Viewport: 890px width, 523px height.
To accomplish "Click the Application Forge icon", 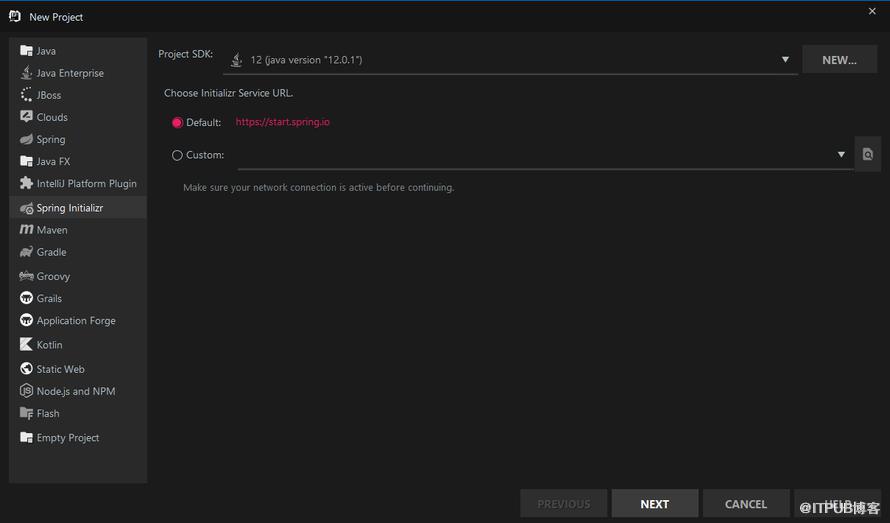I will coord(26,320).
